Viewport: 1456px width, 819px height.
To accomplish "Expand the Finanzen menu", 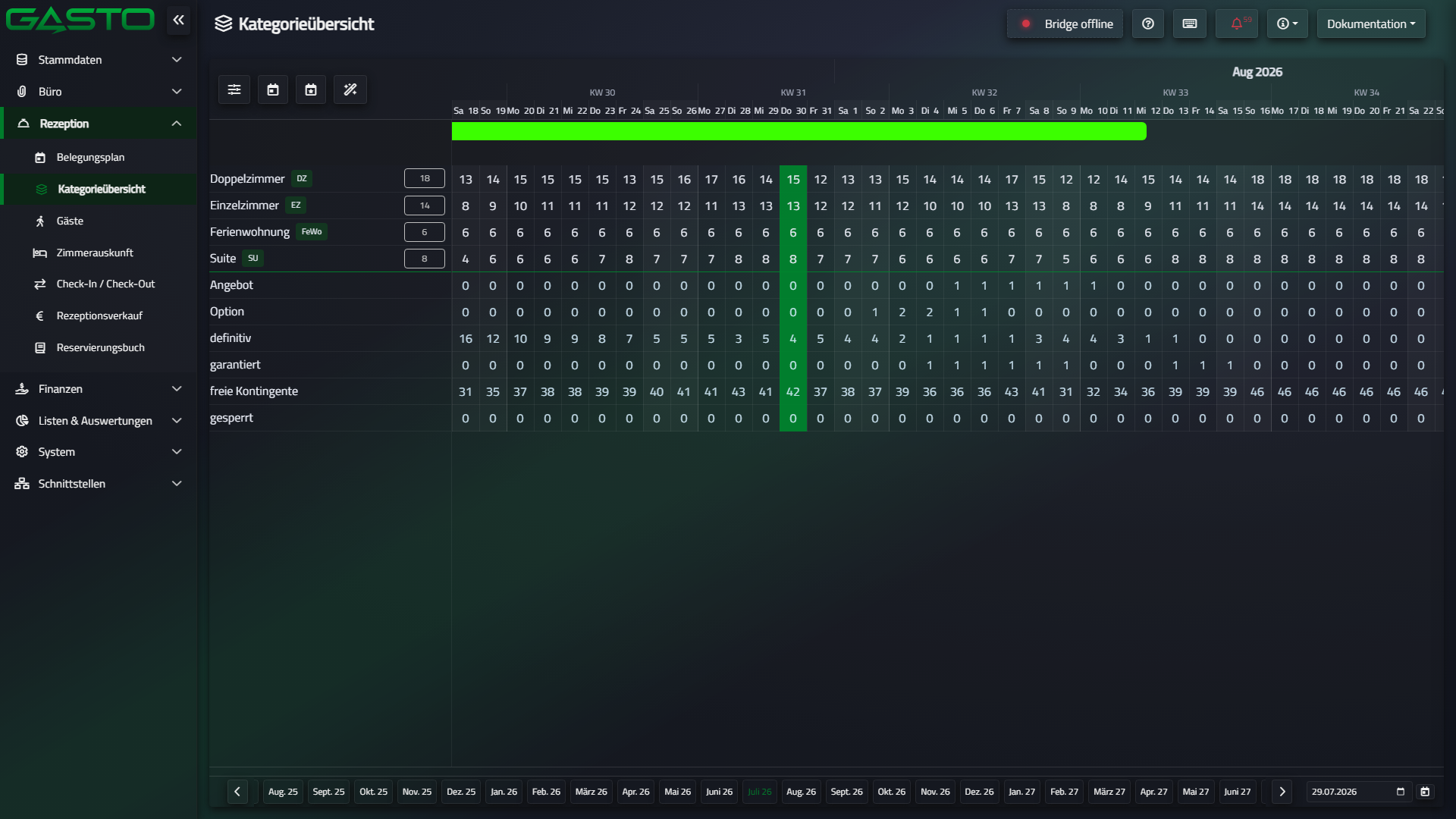I will 99,389.
